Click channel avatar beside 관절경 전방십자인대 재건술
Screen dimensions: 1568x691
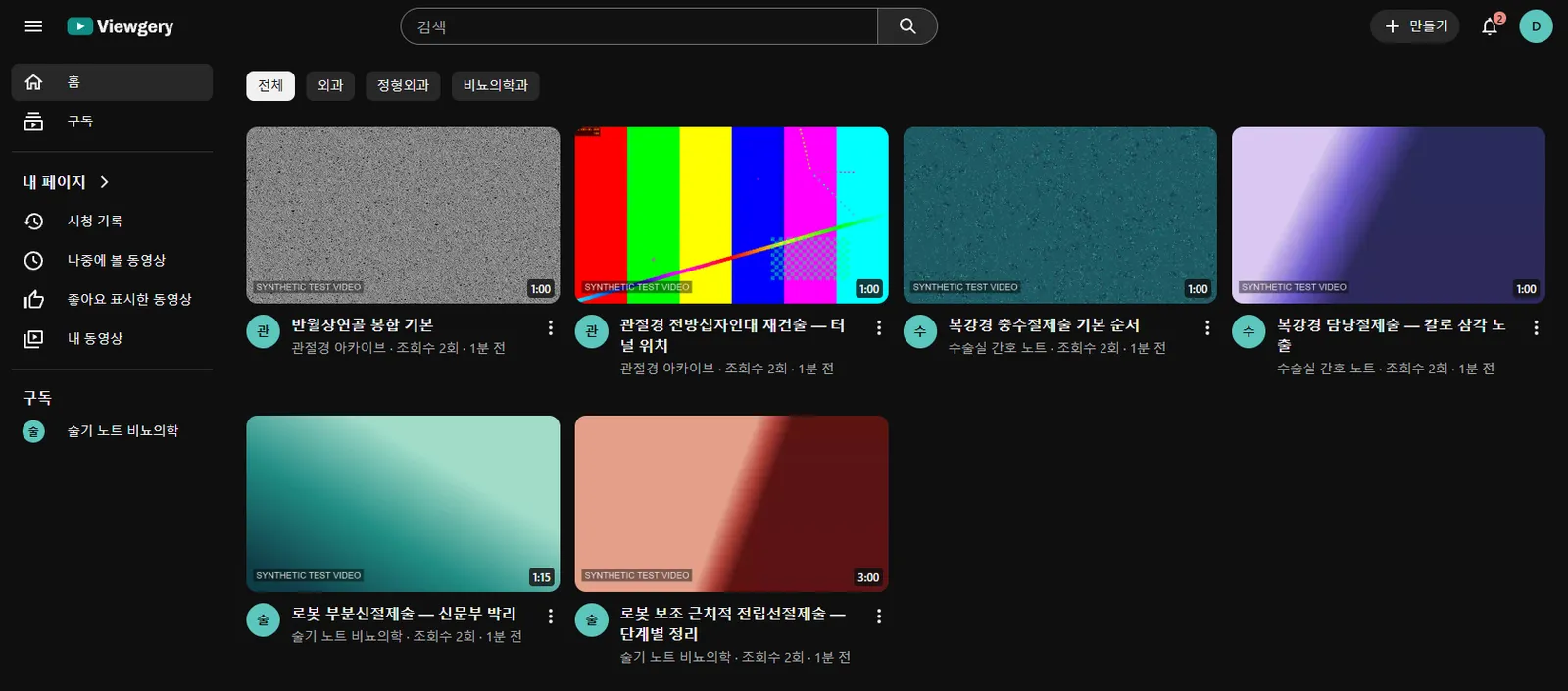[591, 331]
